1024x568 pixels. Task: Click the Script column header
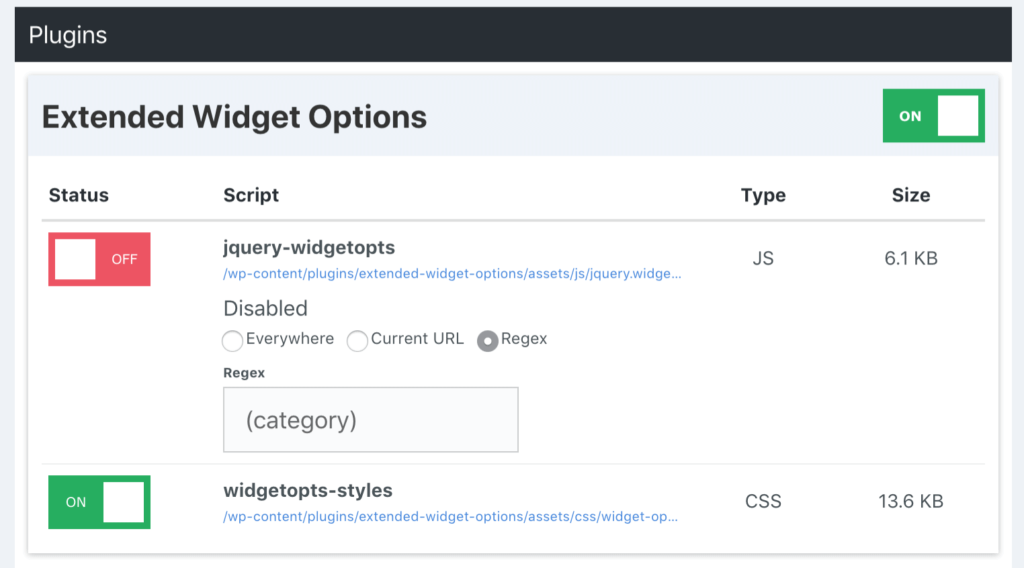tap(251, 195)
